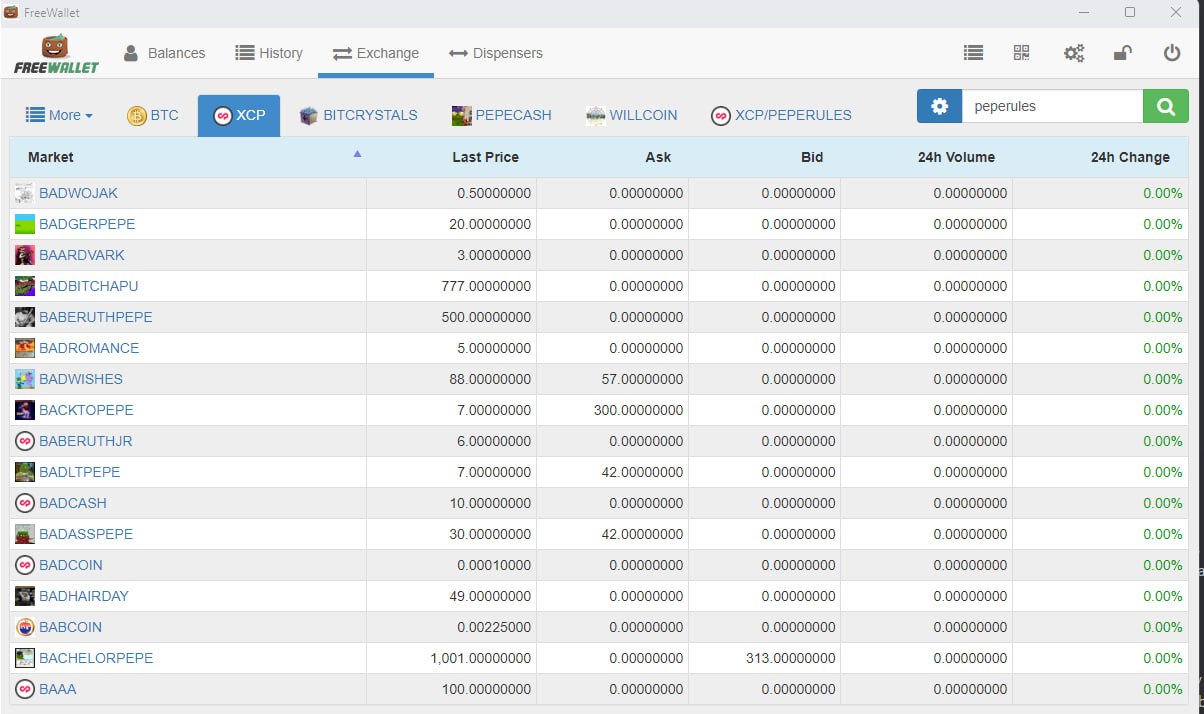This screenshot has width=1204, height=714.
Task: Open the BABERUTHJR market link
Action: coord(86,441)
